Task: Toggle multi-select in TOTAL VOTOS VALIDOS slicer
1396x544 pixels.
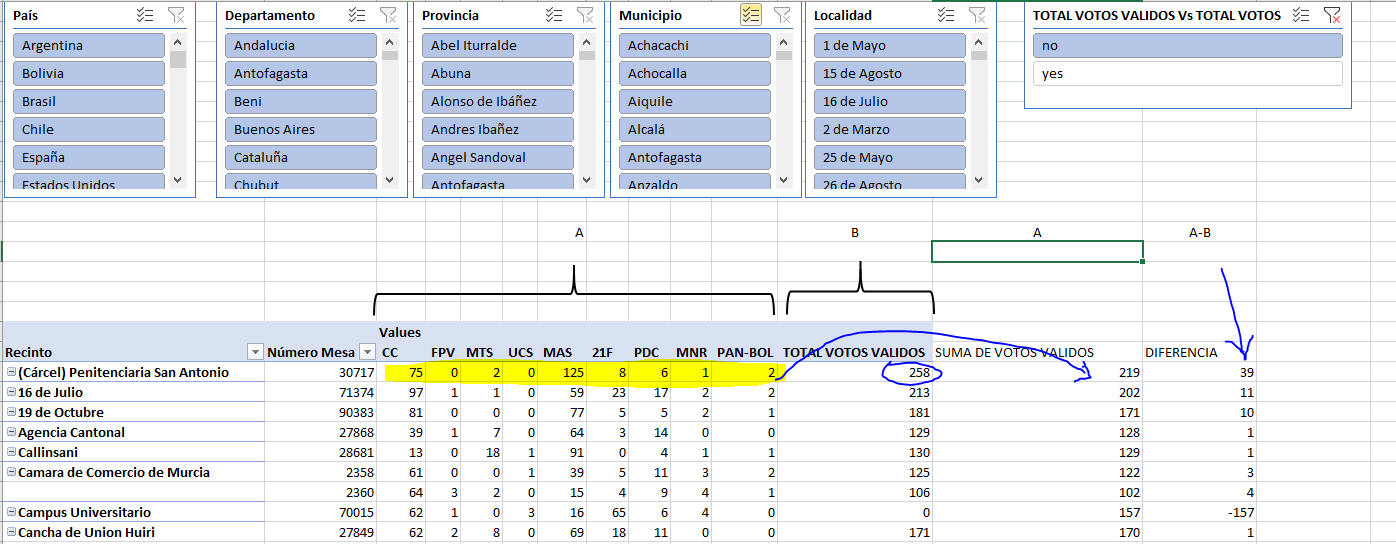Action: 1300,15
